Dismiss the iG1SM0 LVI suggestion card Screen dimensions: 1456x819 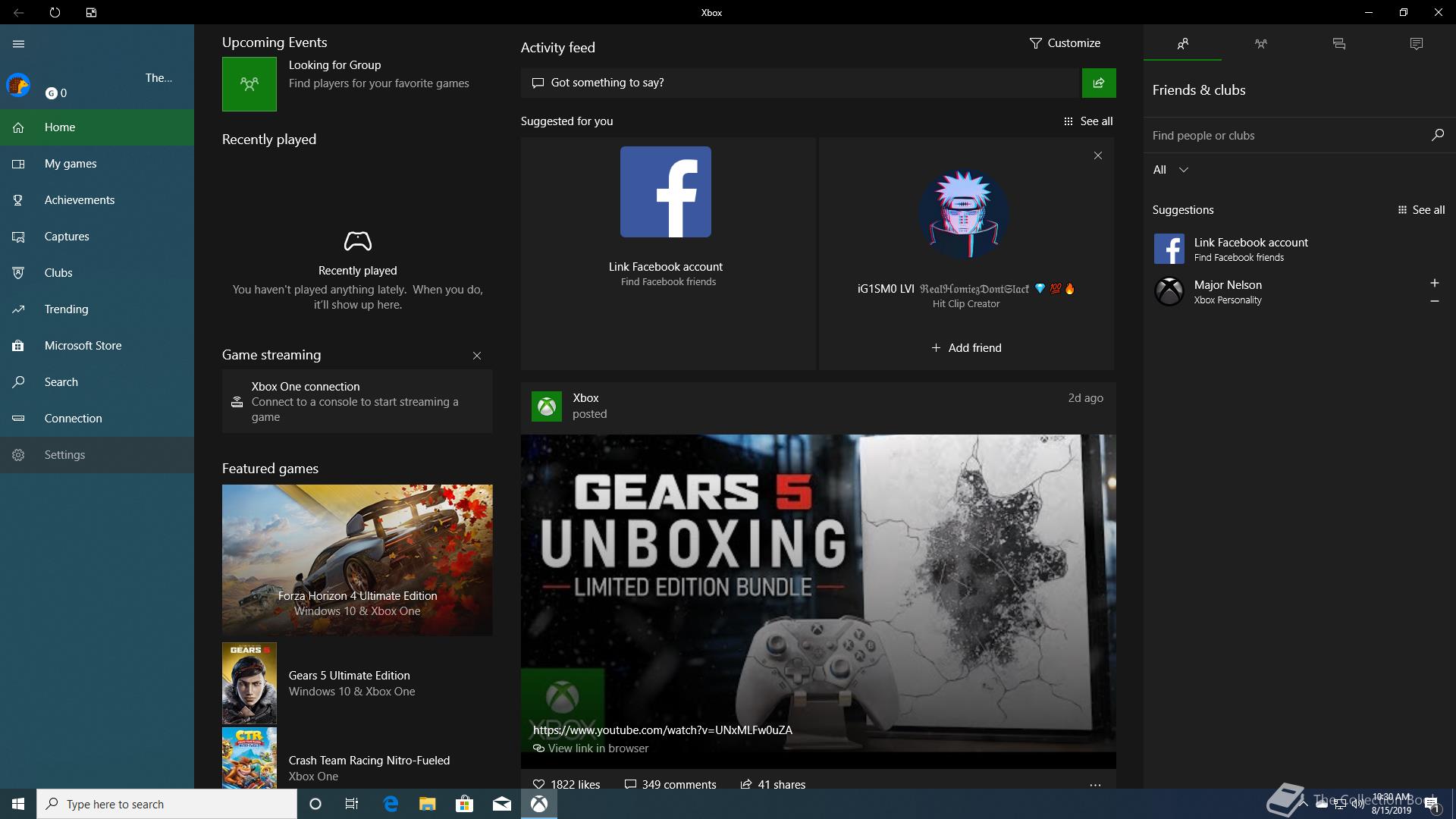point(1098,155)
